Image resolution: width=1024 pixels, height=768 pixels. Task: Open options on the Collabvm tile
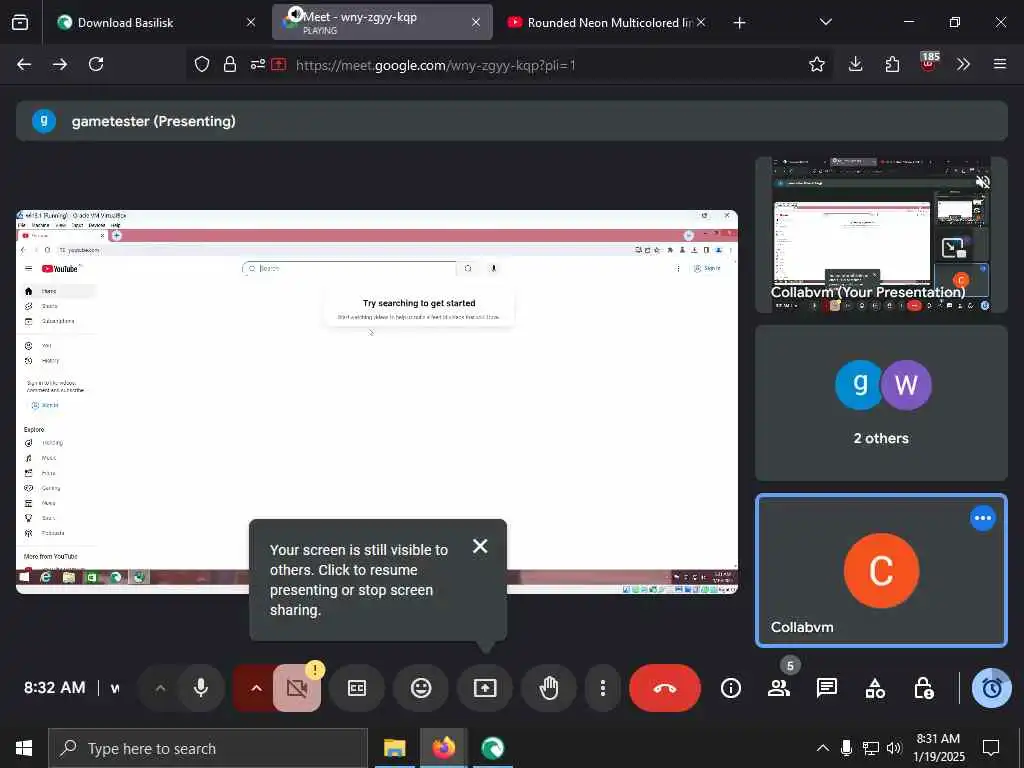point(982,518)
